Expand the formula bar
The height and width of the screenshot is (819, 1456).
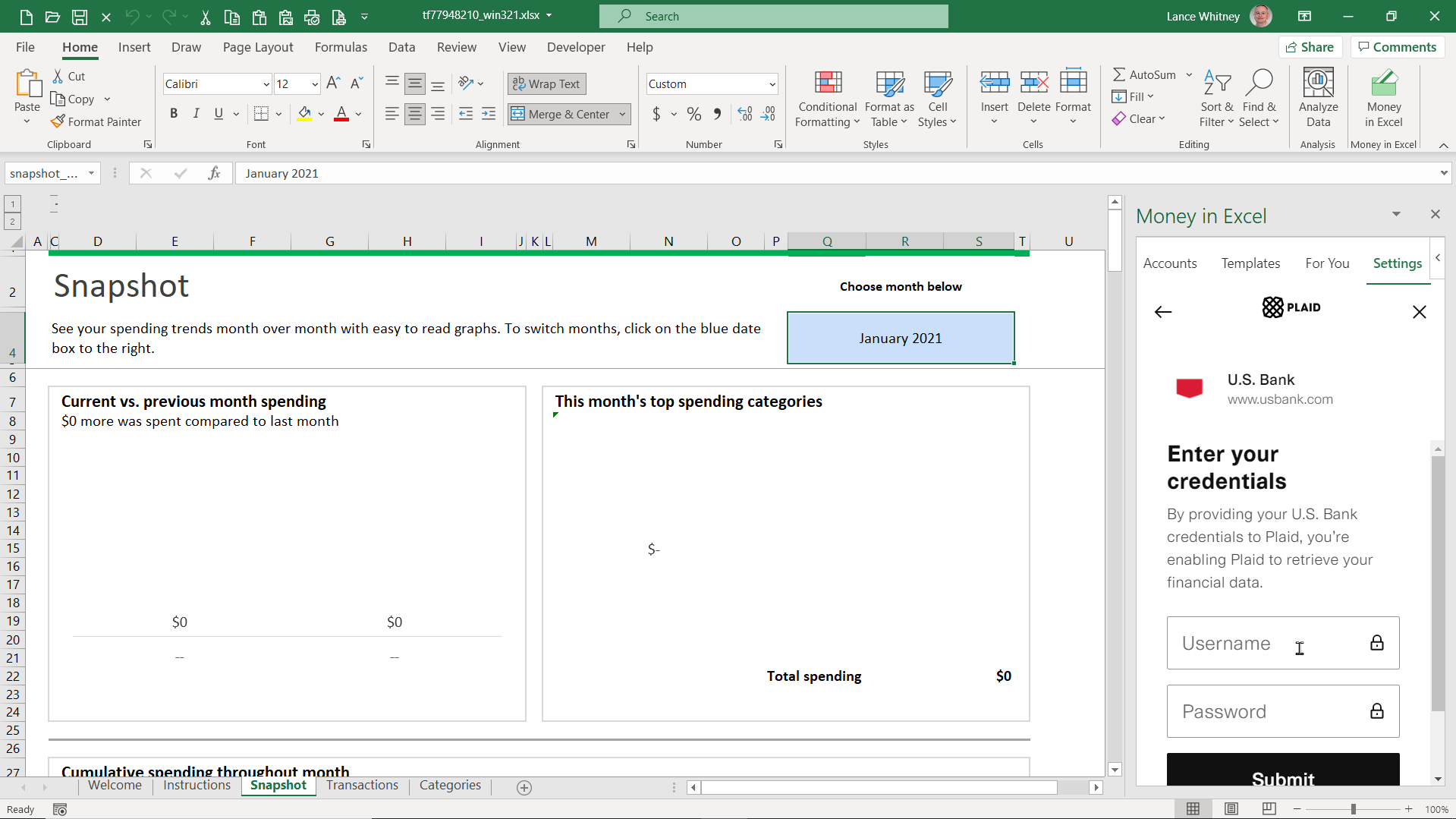coord(1443,173)
